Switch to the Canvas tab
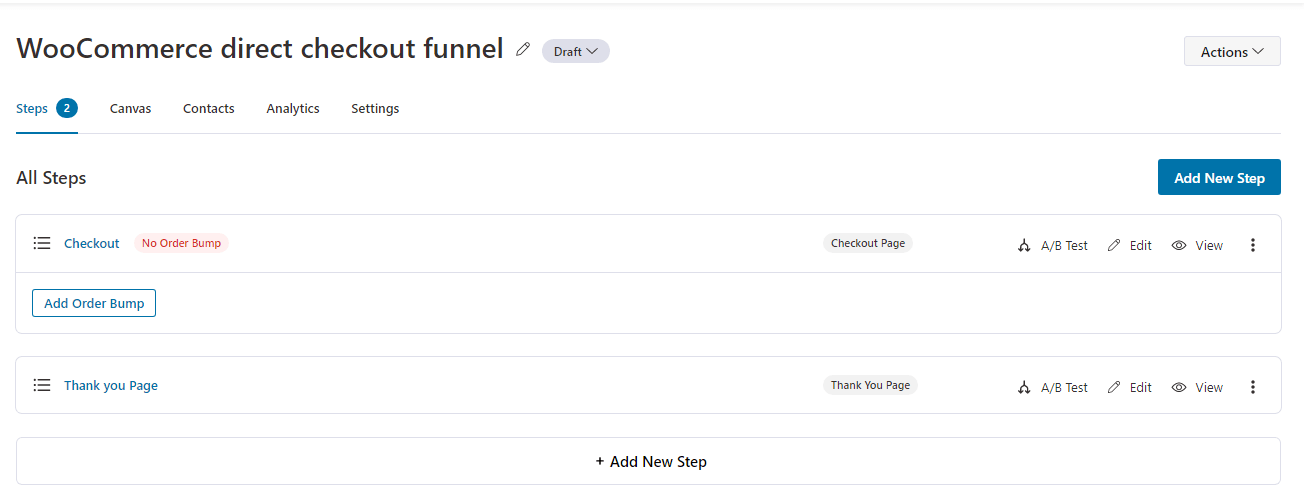Viewport: 1304px width, 493px height. (130, 108)
